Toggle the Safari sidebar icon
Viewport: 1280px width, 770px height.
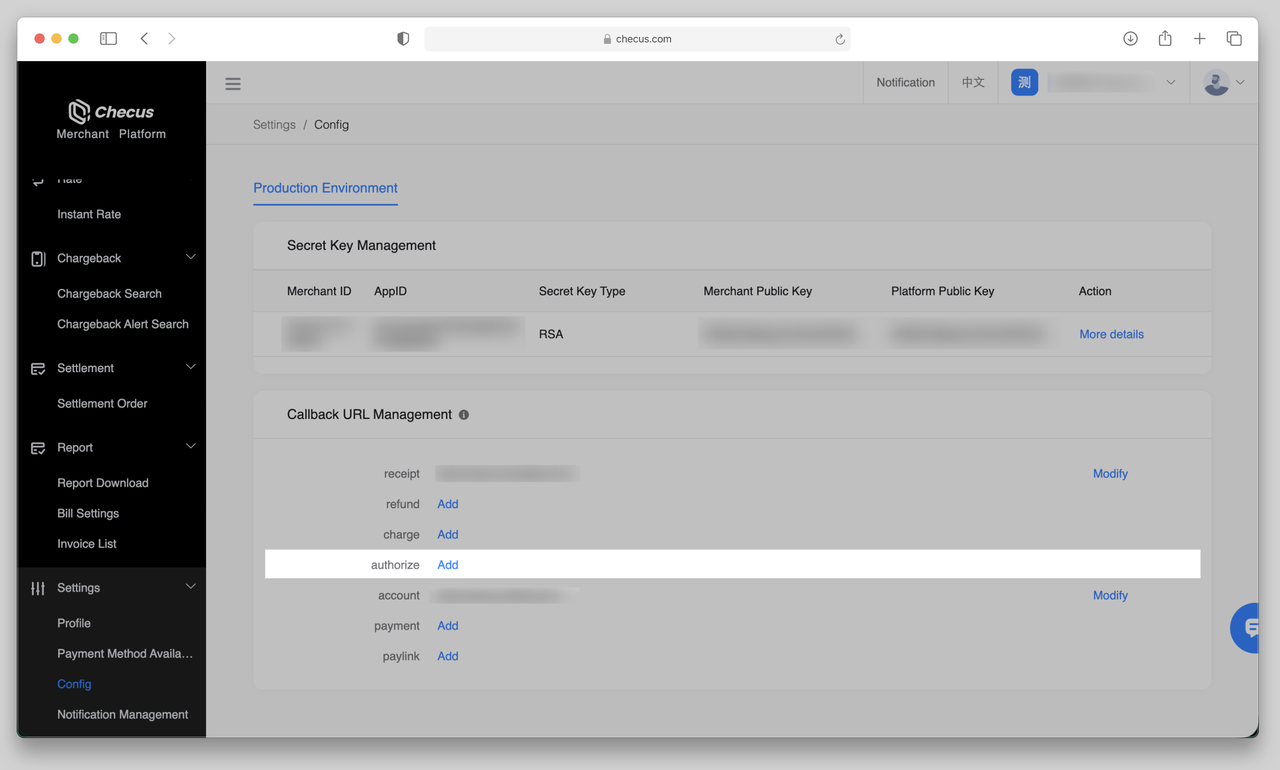click(x=109, y=39)
